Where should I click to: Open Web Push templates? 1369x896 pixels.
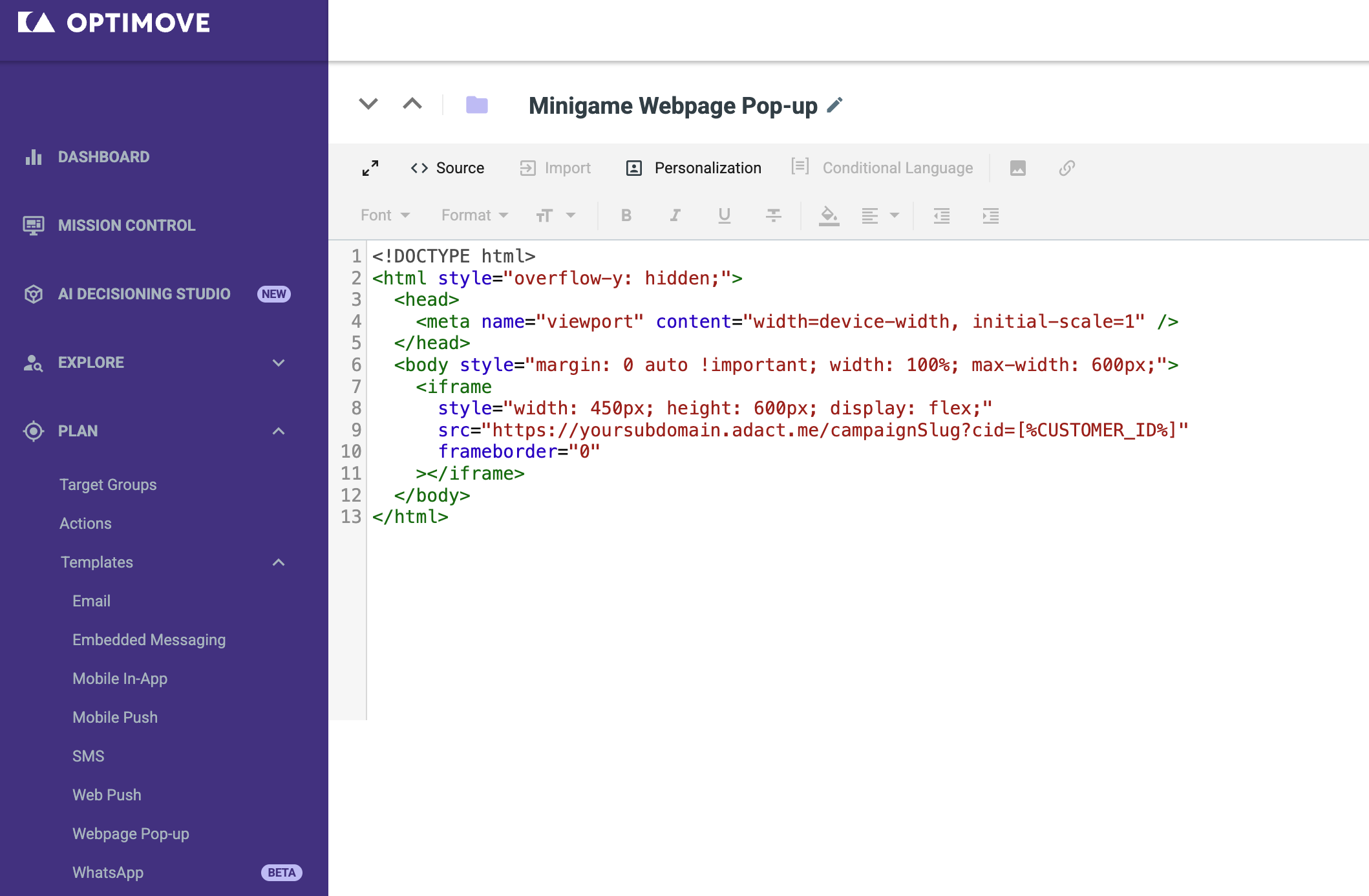[107, 795]
